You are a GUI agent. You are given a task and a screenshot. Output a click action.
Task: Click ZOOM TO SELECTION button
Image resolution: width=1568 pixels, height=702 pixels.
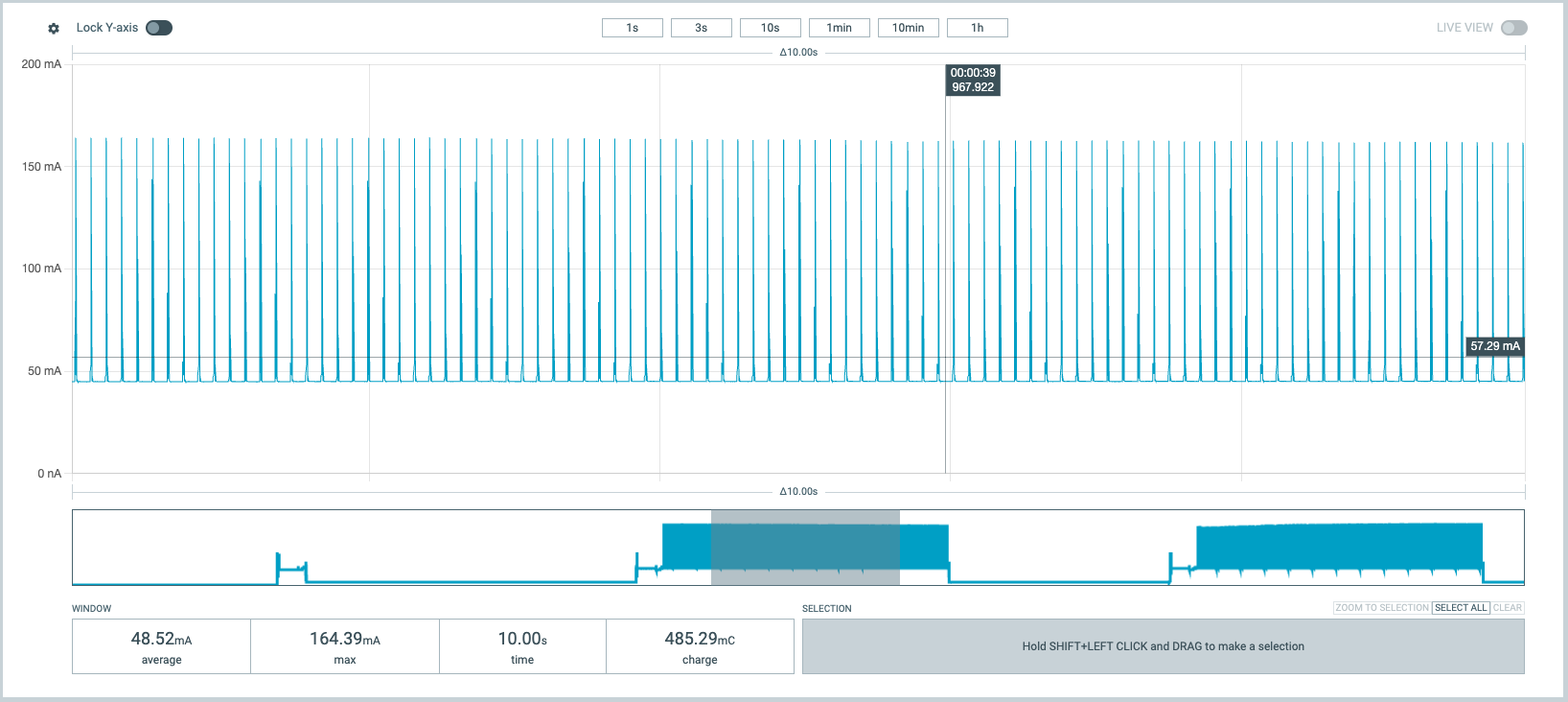click(1381, 608)
